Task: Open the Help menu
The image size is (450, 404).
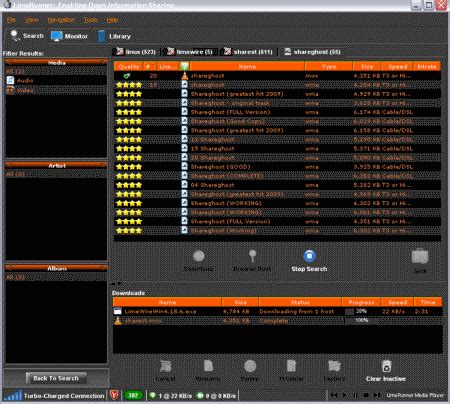Action: [112, 20]
